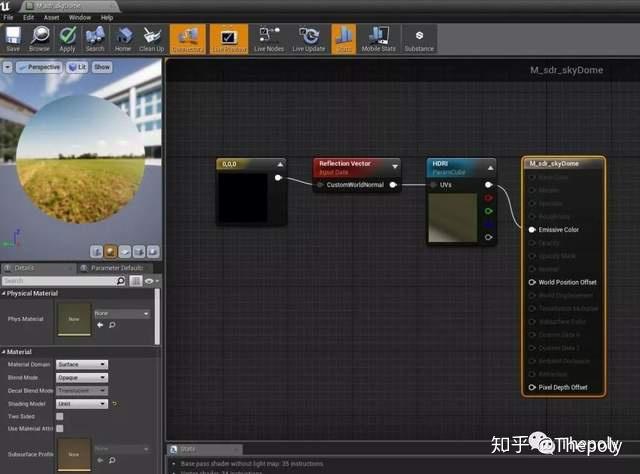Click the HDRI node alpha output pin
The height and width of the screenshot is (474, 640).
[x=488, y=237]
